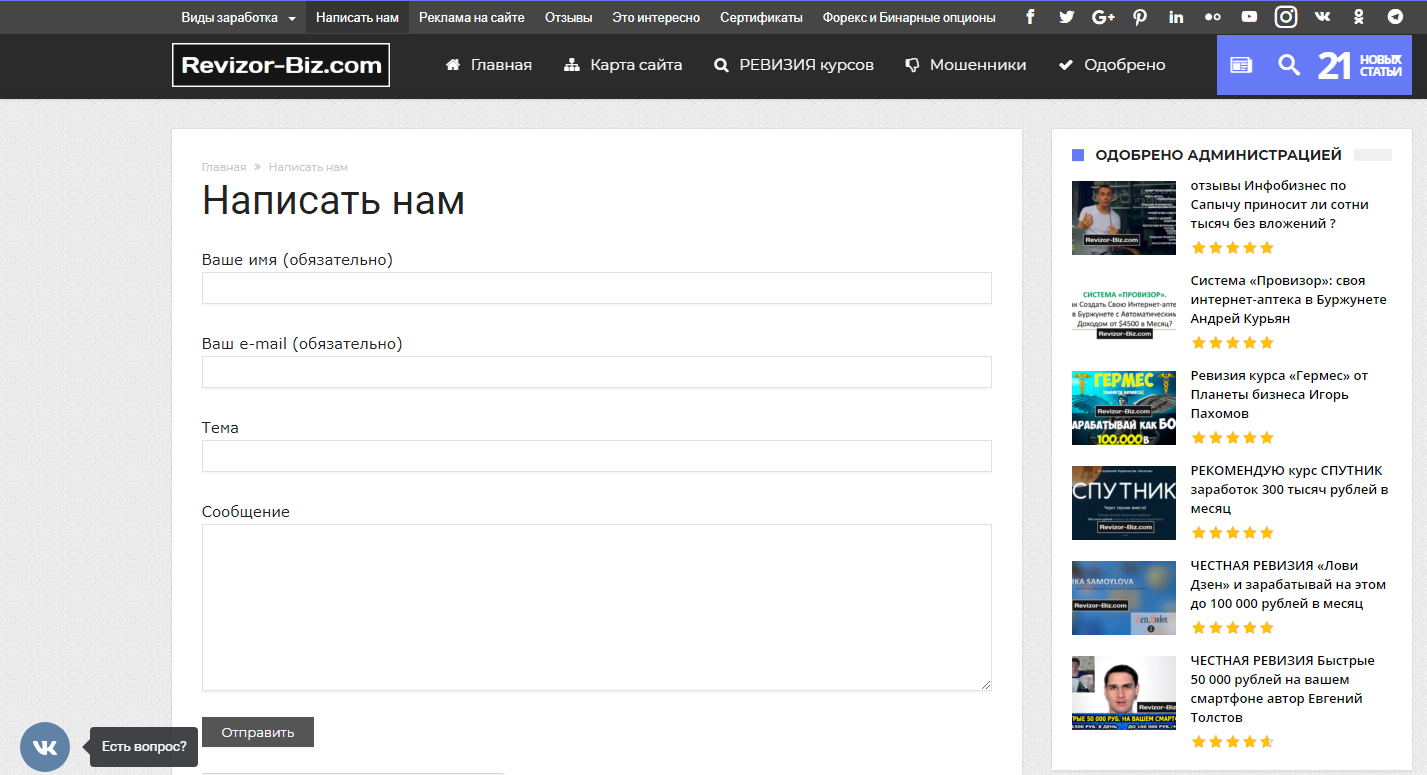This screenshot has width=1427, height=775.
Task: Open the Отзывы menu item
Action: [x=568, y=17]
